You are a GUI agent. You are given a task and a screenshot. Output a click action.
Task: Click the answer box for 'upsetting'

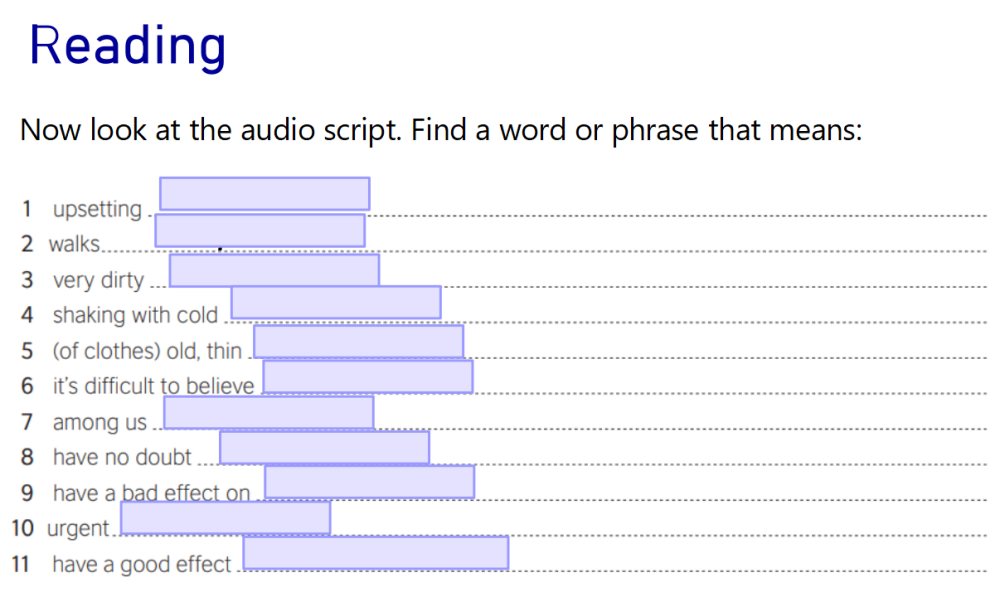coord(264,193)
